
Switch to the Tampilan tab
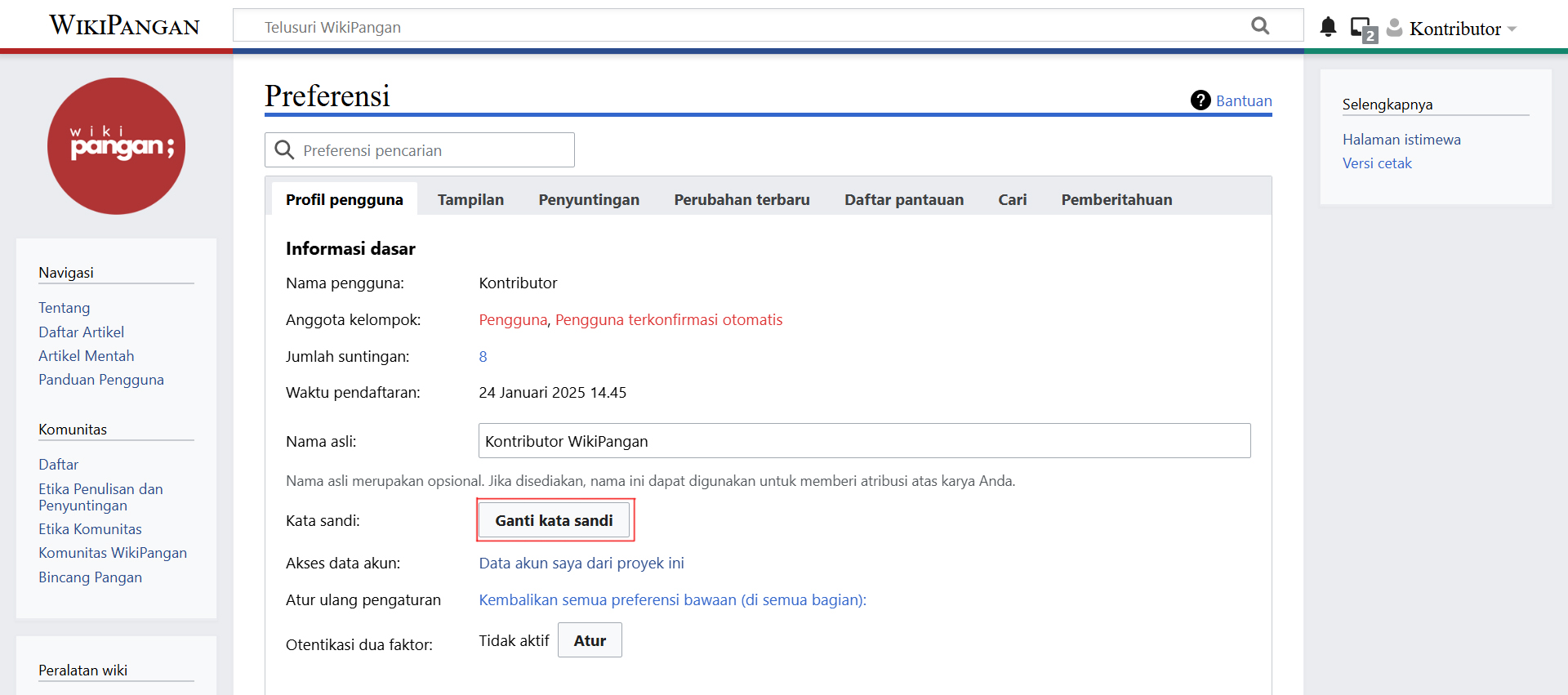click(x=470, y=200)
